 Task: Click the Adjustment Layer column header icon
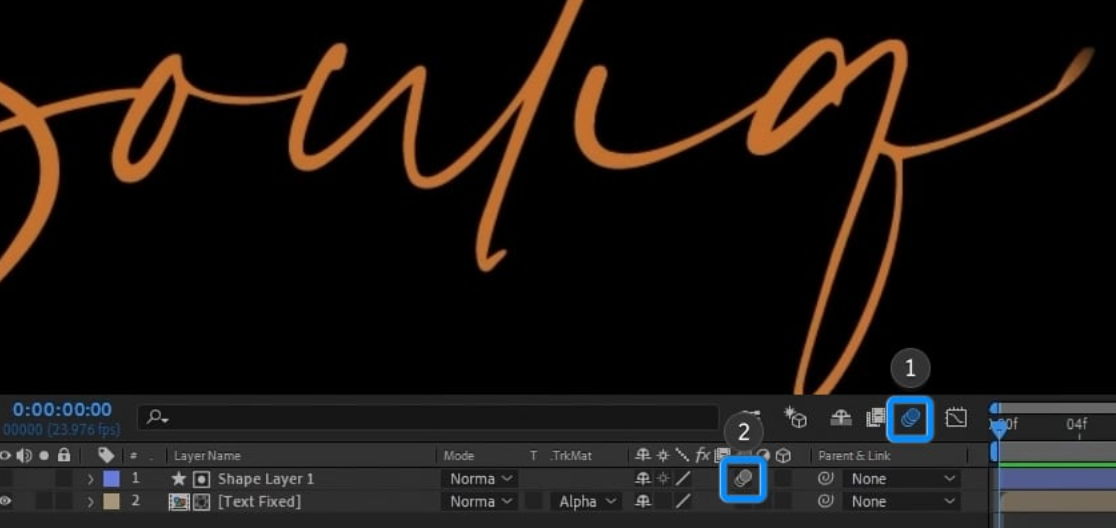(763, 455)
